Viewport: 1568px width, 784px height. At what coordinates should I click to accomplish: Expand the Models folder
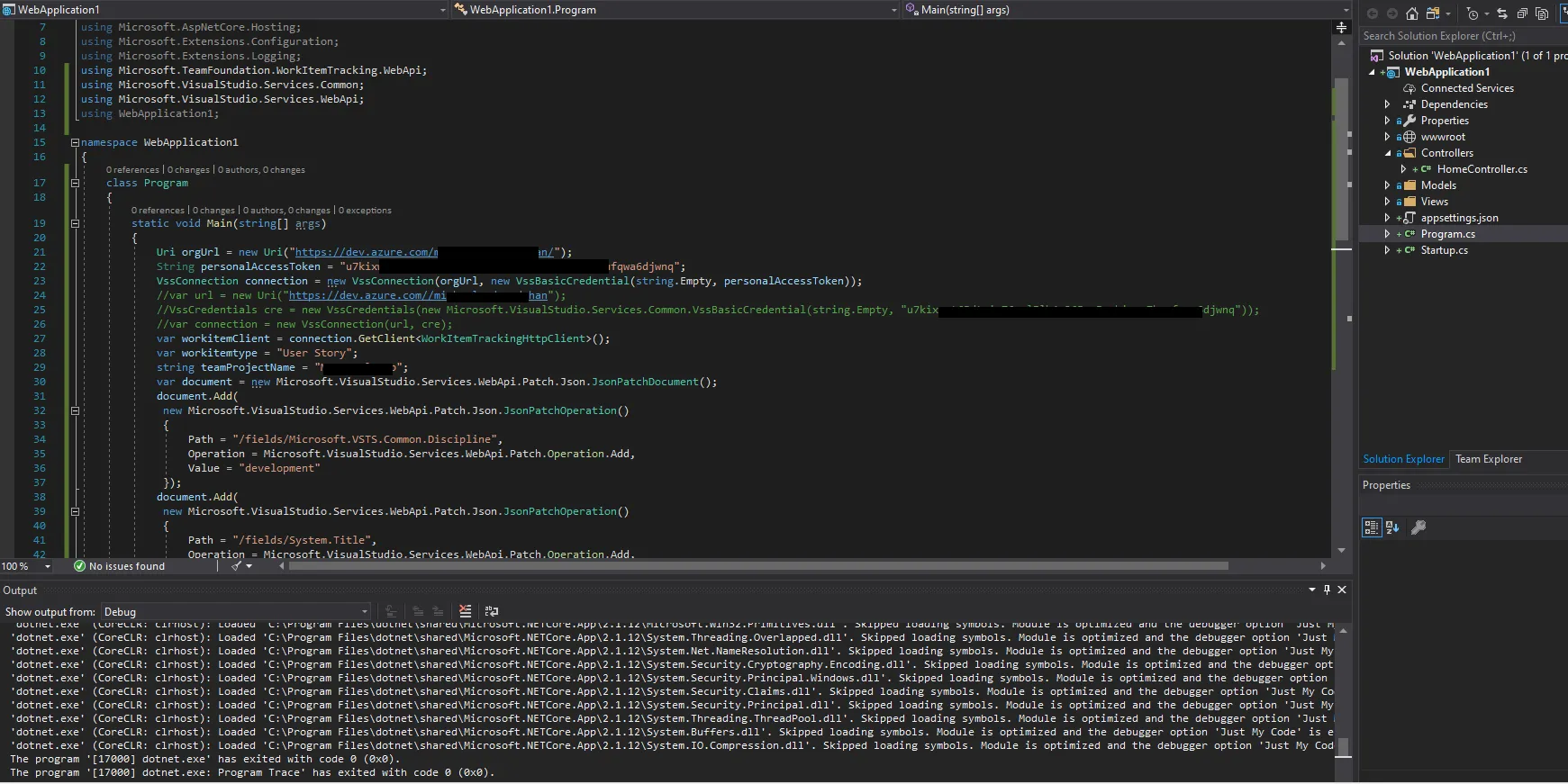[1387, 185]
